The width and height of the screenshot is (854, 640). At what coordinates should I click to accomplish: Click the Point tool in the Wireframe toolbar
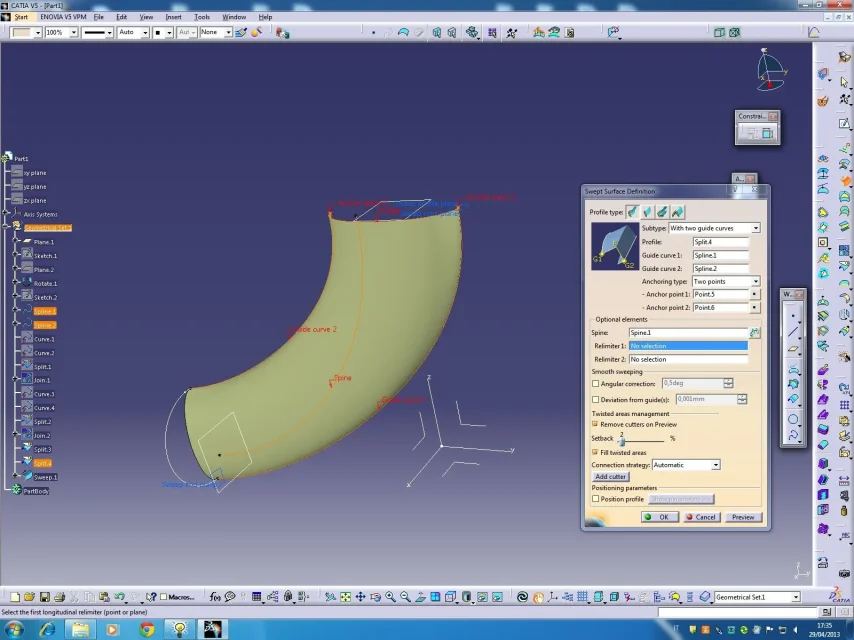tap(793, 316)
